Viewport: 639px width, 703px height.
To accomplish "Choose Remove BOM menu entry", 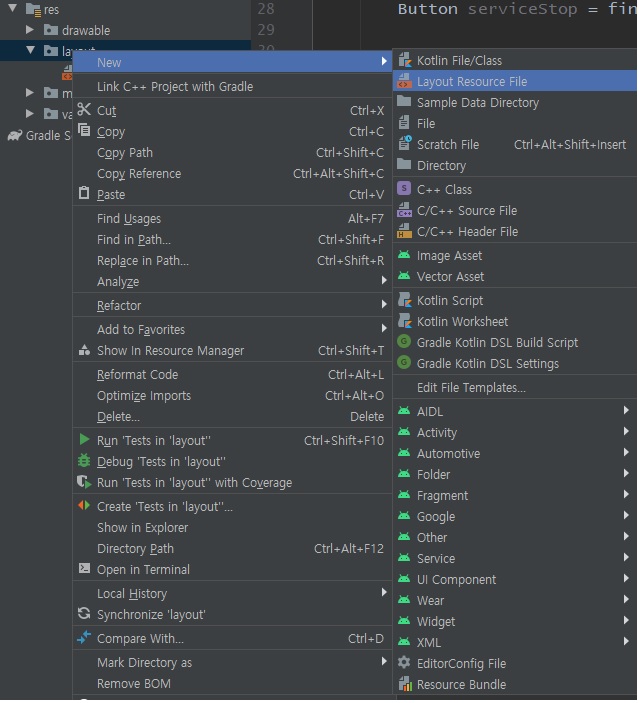I will click(232, 683).
